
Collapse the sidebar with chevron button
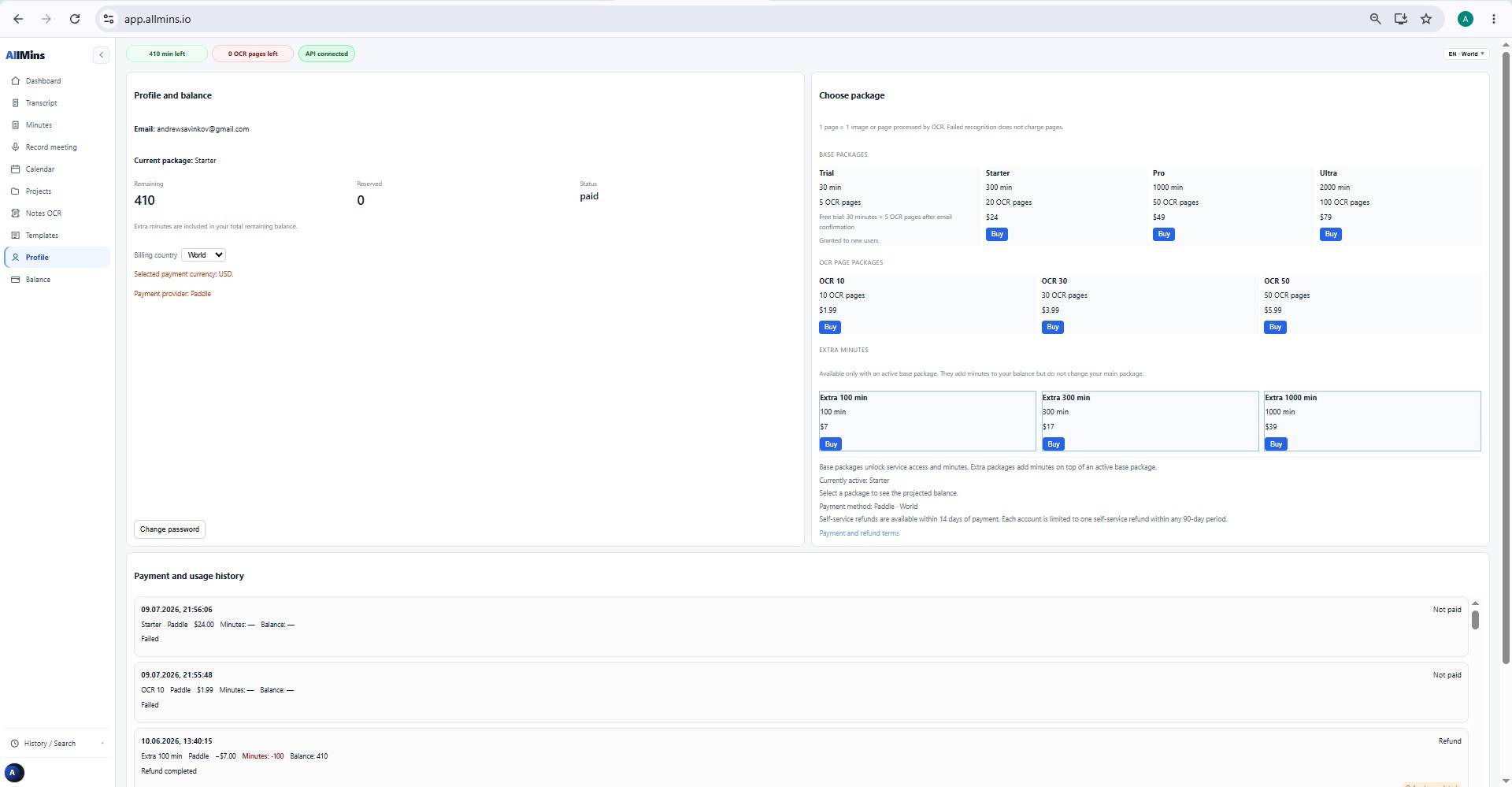[101, 55]
